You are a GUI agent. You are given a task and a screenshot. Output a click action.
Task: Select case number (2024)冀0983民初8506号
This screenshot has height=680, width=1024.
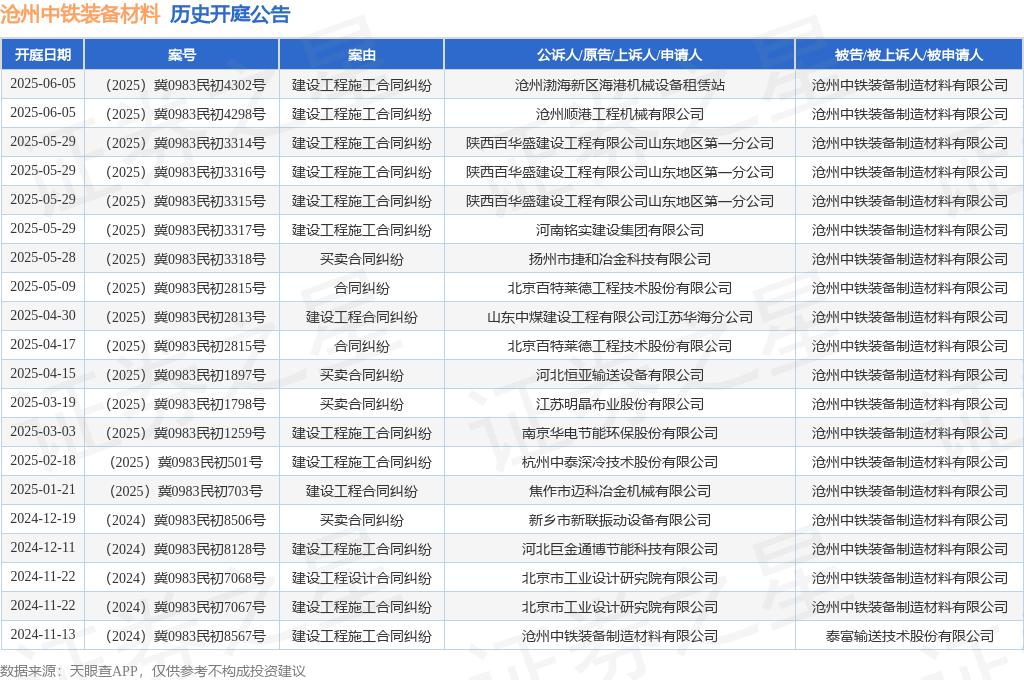click(x=185, y=520)
